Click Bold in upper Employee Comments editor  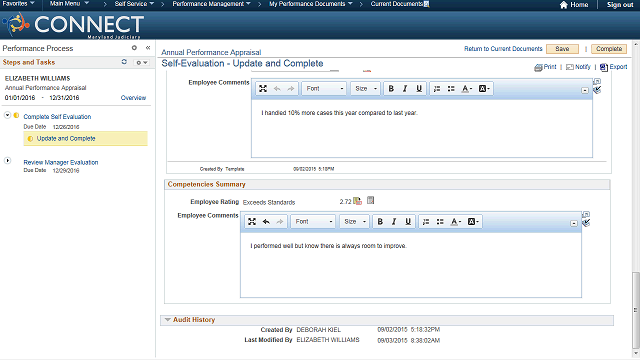pos(391,89)
